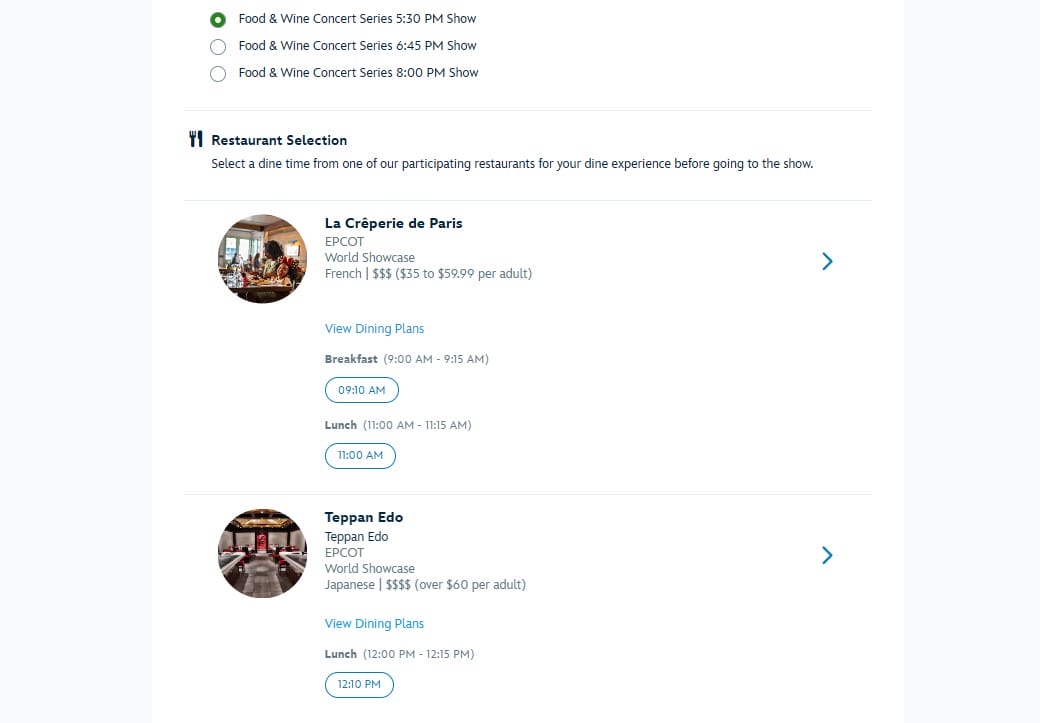The height and width of the screenshot is (723, 1040).
Task: Click the Restaurant Selection heading
Action: point(279,140)
